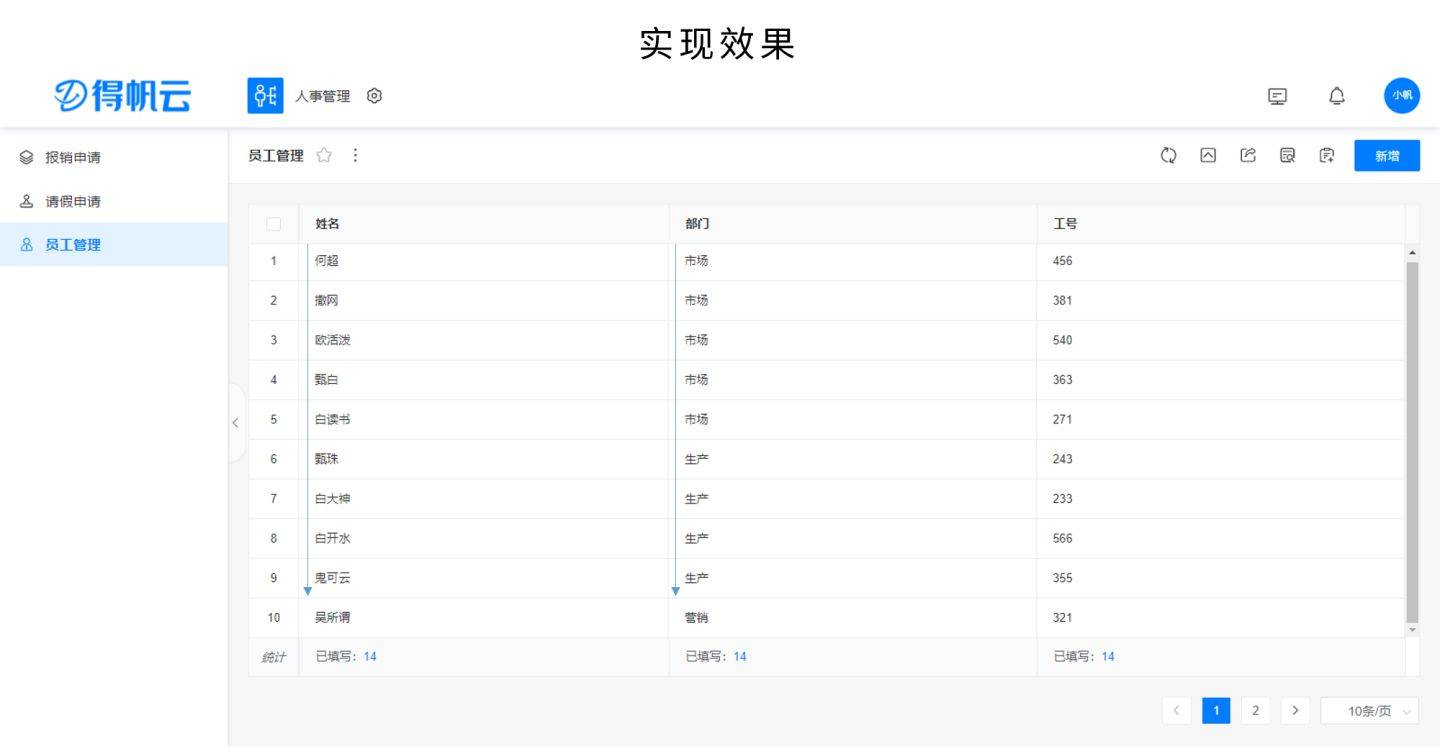Open the record view/search icon near 新增
This screenshot has height=752, width=1440.
coord(1287,155)
